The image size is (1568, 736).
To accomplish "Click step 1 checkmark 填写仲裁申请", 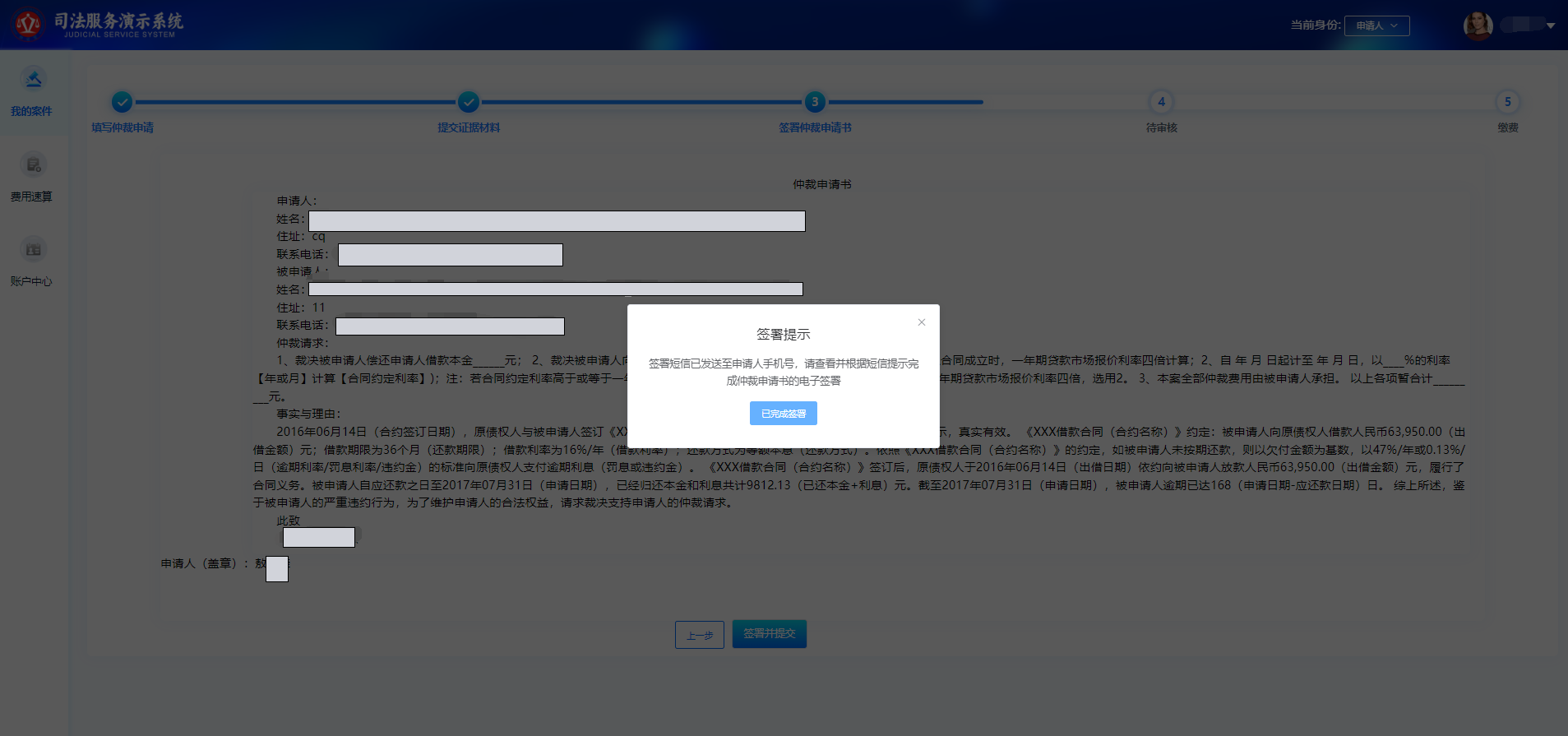I will click(x=122, y=102).
